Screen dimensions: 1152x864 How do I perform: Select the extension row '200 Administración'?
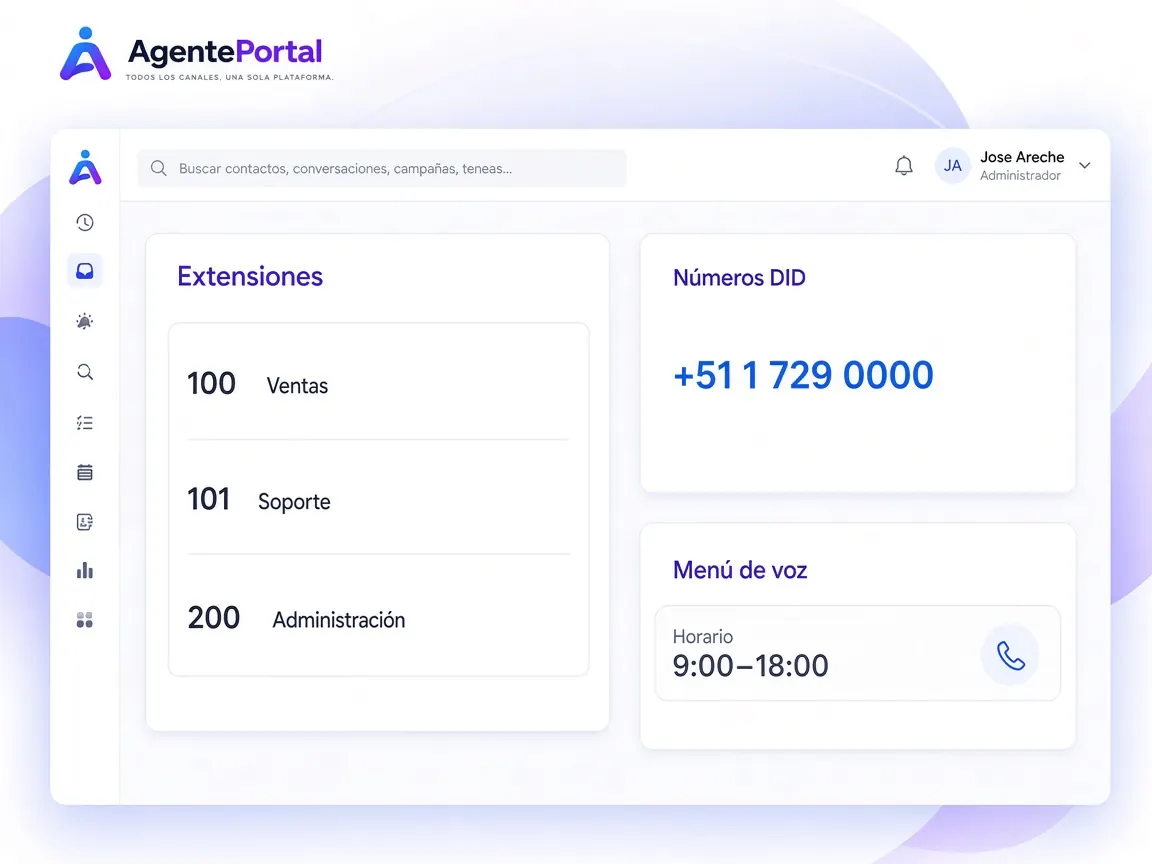tap(378, 618)
